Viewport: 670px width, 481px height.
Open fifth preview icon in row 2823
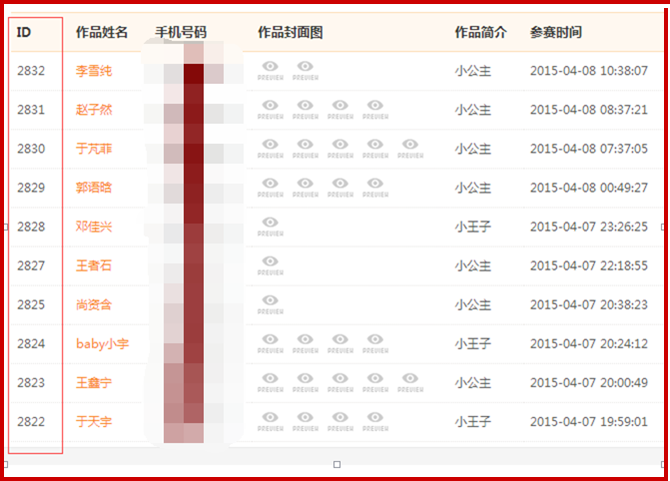tap(409, 381)
